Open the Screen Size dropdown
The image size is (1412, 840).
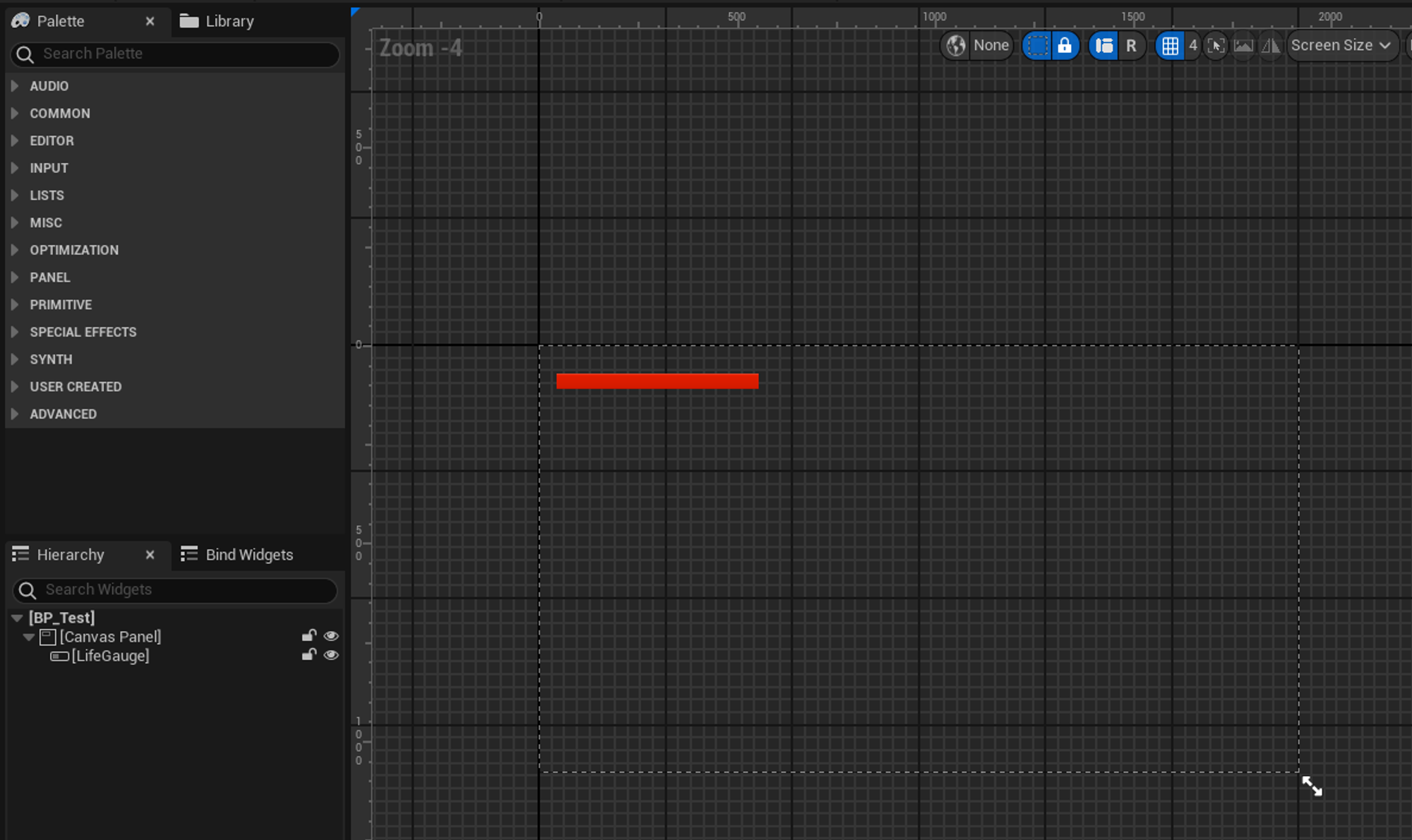[x=1341, y=46]
